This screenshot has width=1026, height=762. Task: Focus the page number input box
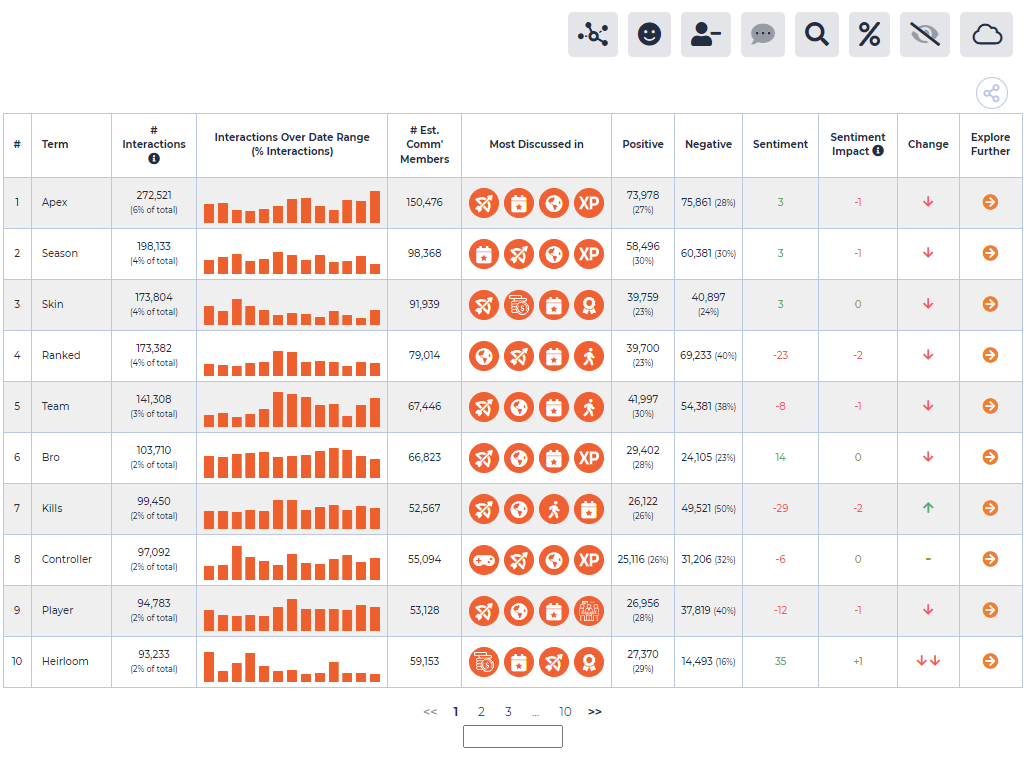tap(512, 736)
